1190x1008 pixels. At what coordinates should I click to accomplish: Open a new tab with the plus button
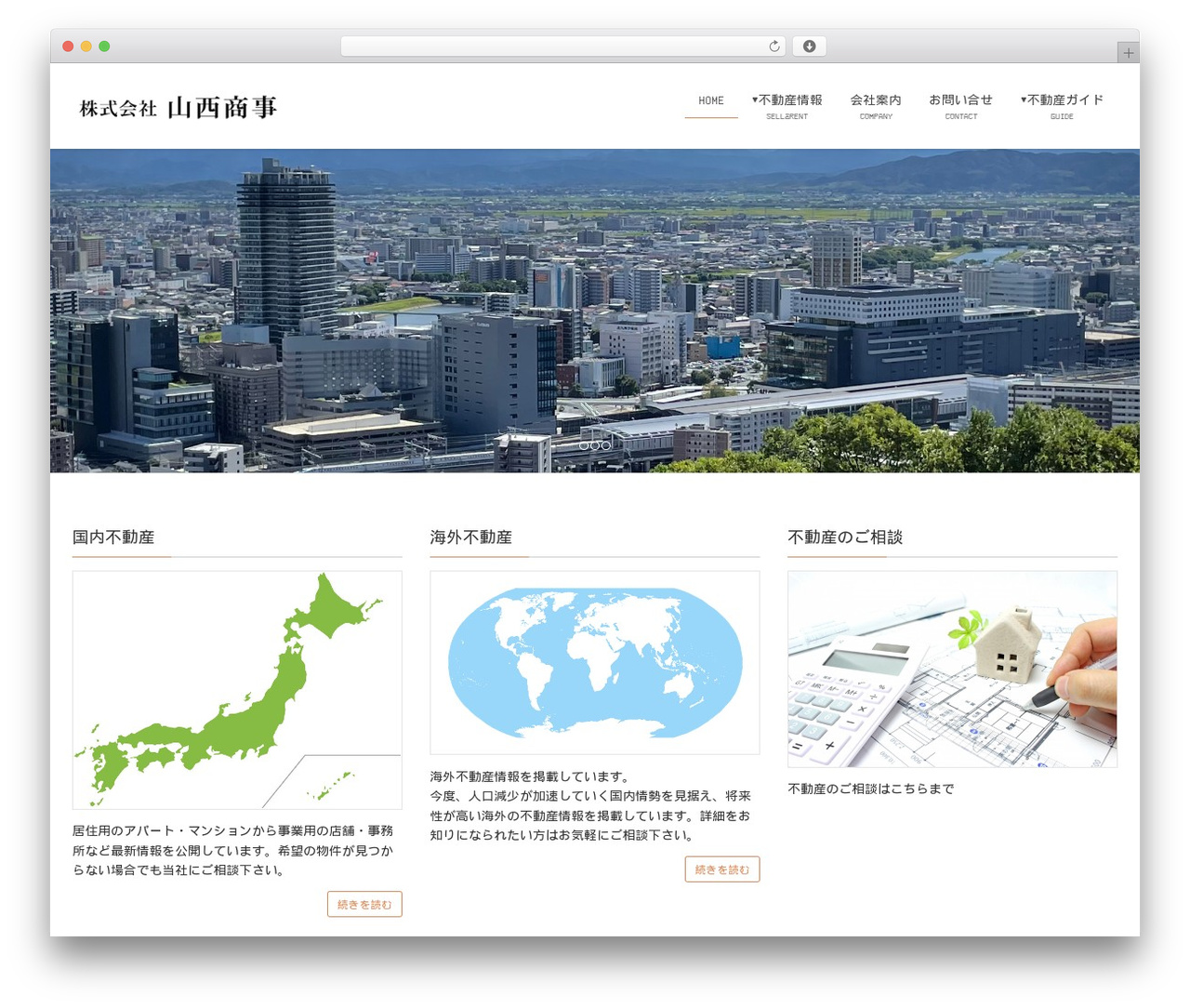tap(1128, 53)
